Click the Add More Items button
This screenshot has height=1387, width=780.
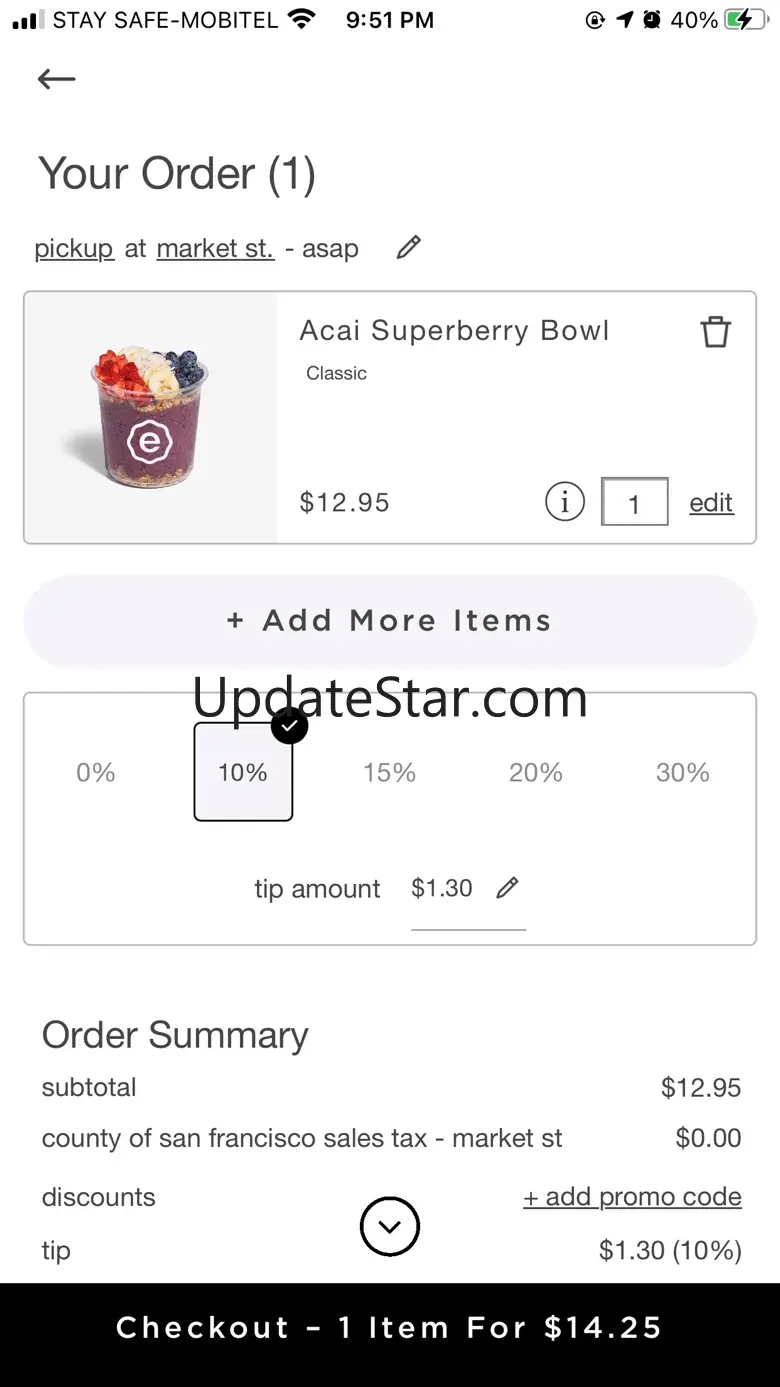tap(390, 621)
